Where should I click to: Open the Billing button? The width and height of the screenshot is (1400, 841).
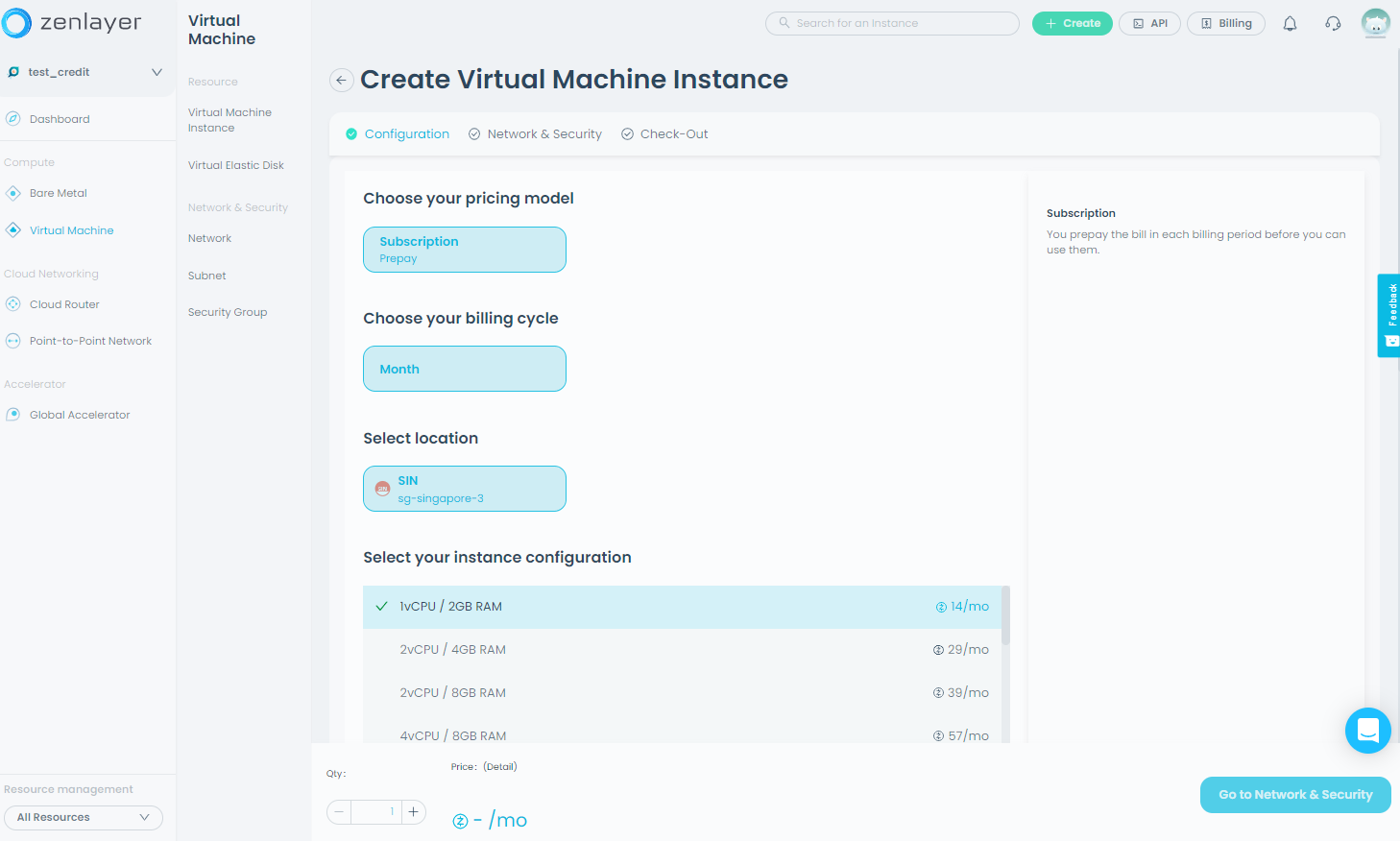(1226, 23)
